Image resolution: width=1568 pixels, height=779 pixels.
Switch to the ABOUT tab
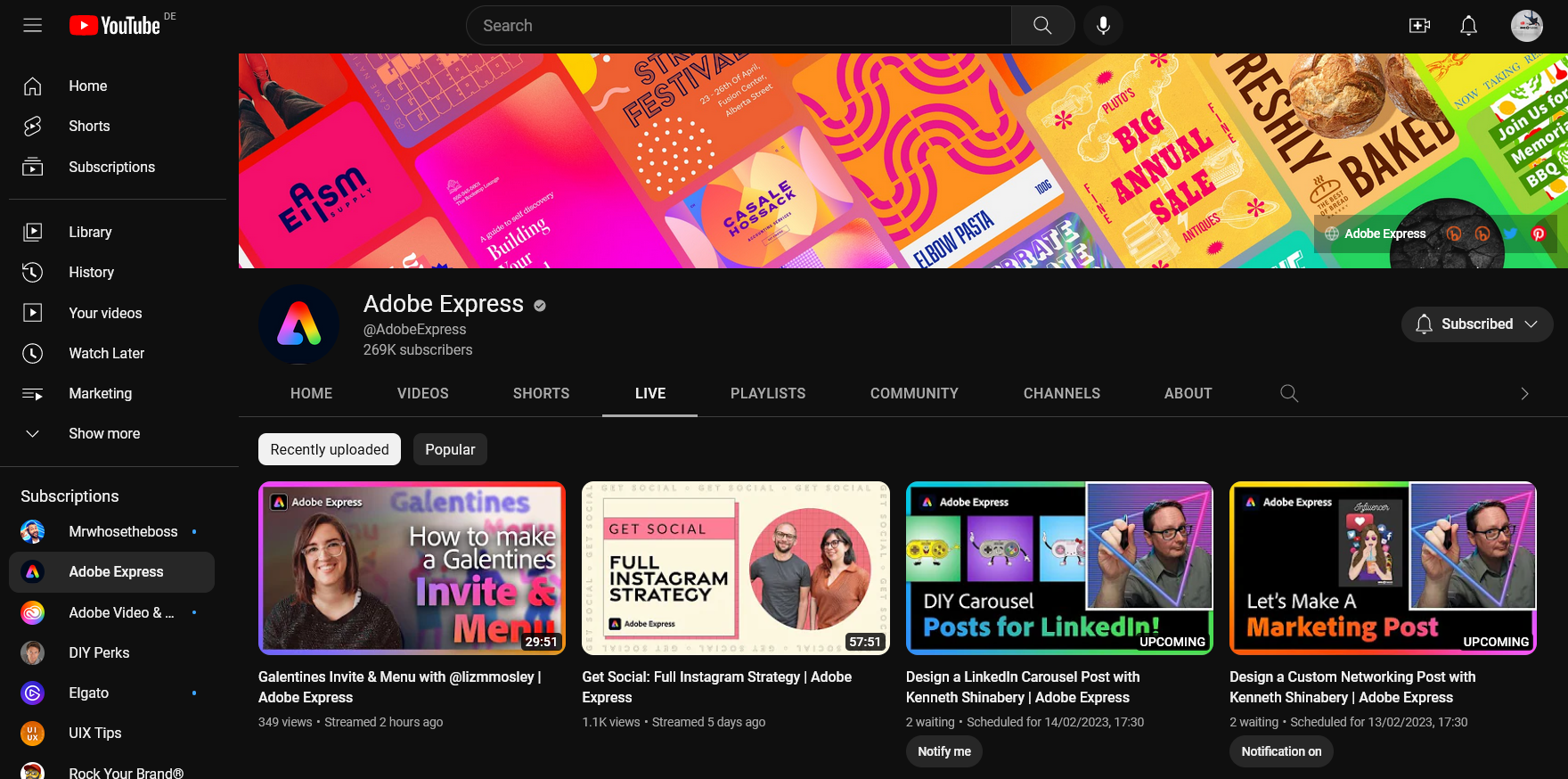(x=1188, y=393)
